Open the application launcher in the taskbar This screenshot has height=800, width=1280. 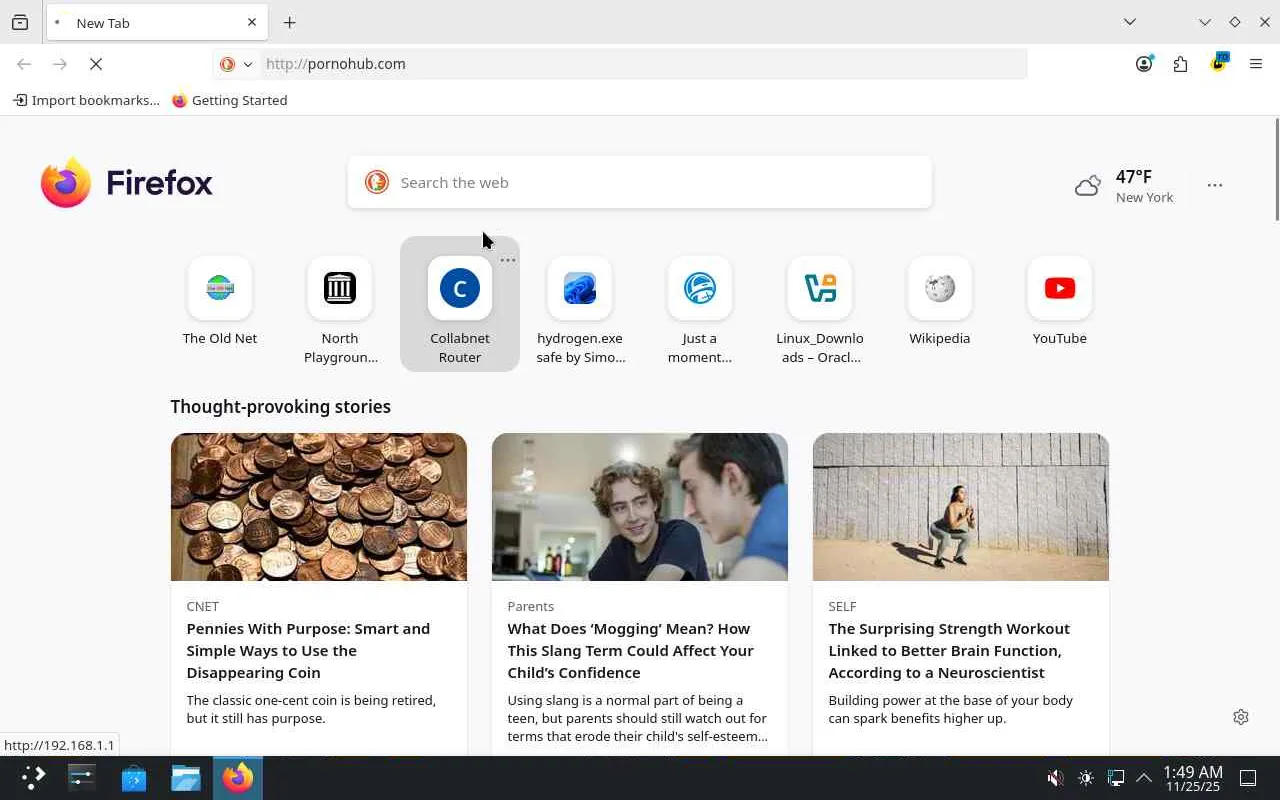pyautogui.click(x=33, y=778)
